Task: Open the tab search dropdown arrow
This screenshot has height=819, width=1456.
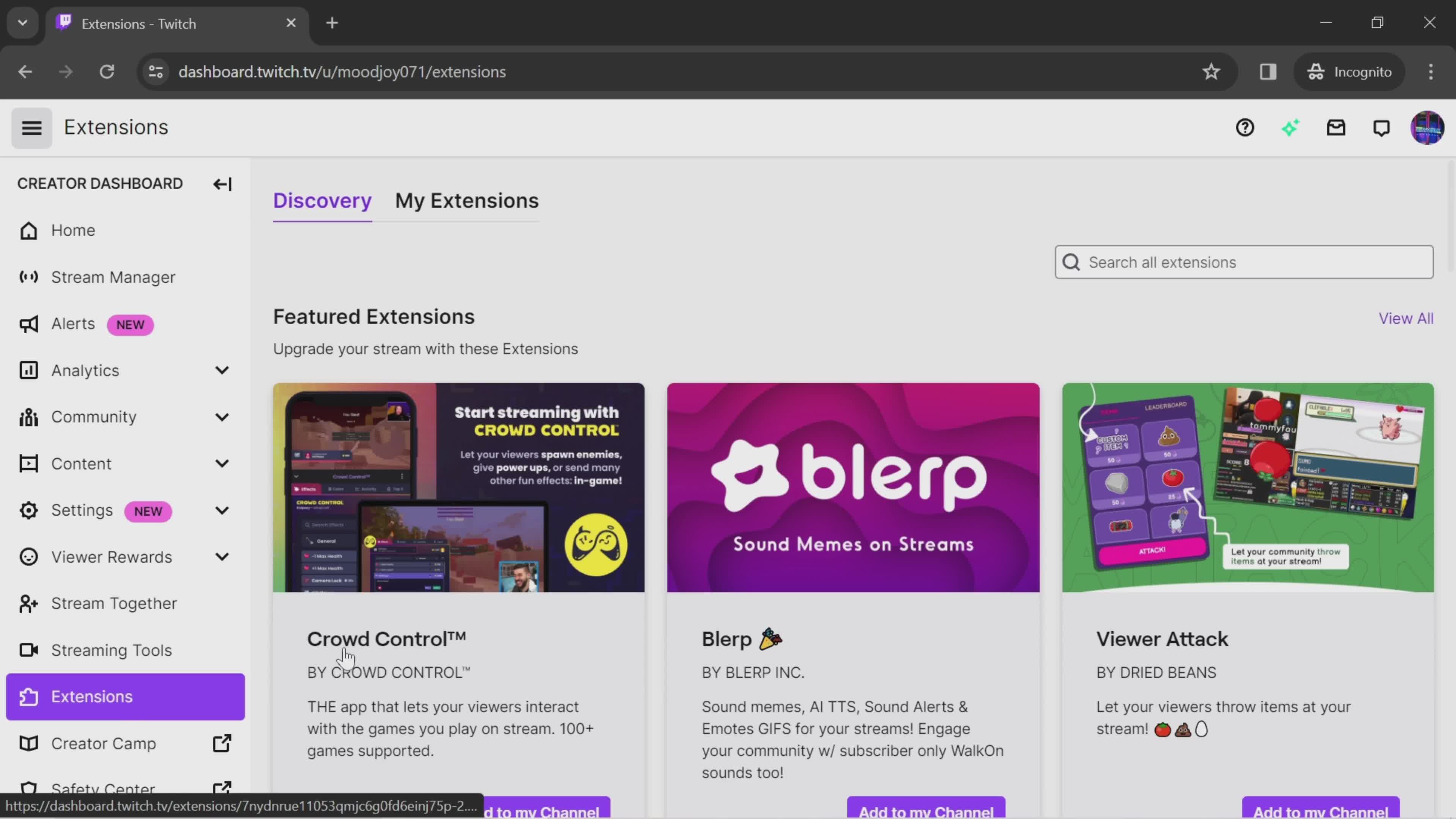Action: point(23,23)
